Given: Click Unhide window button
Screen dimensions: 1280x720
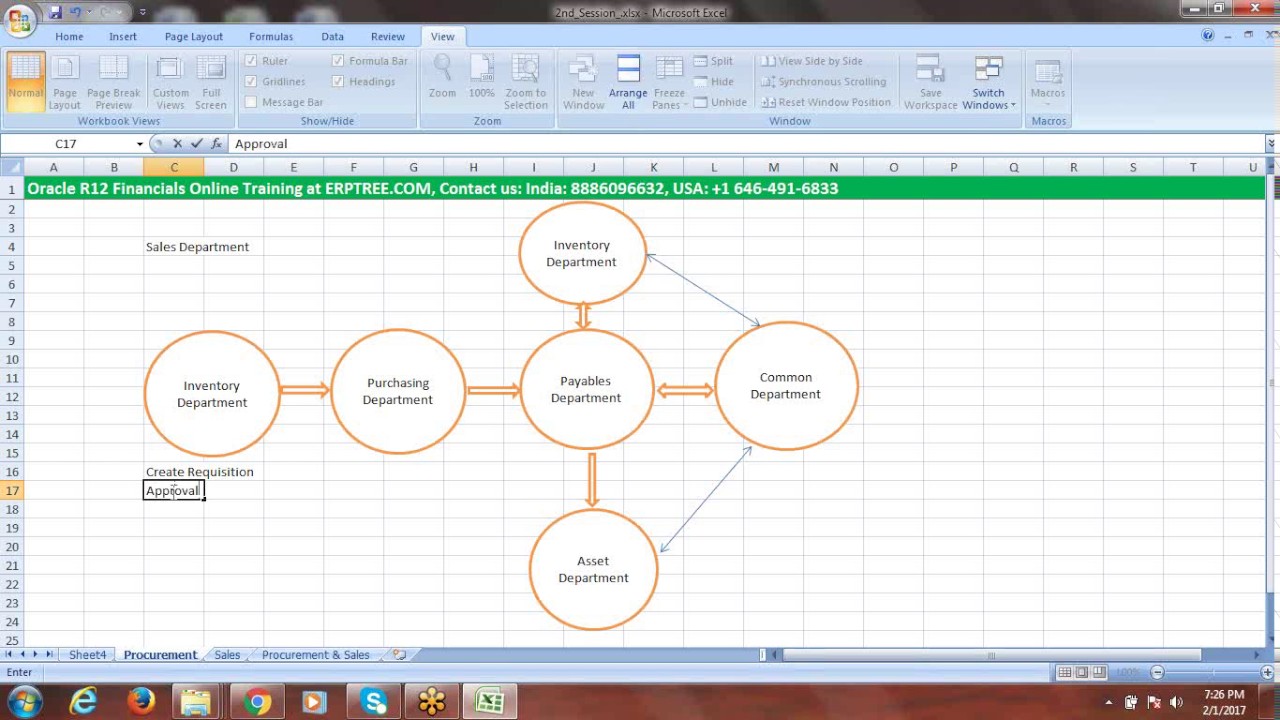Looking at the screenshot, I should point(720,102).
